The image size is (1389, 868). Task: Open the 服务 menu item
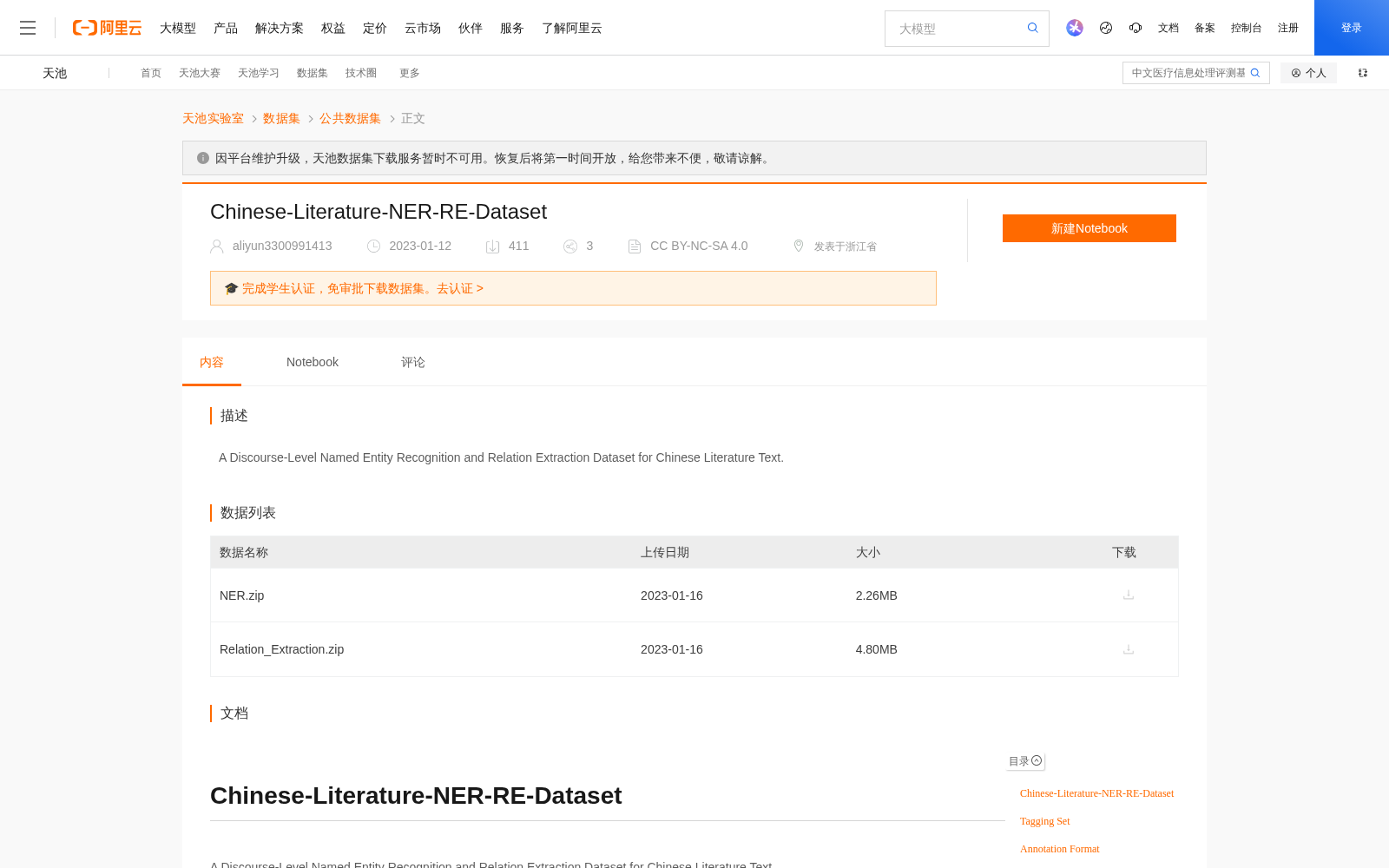[512, 28]
